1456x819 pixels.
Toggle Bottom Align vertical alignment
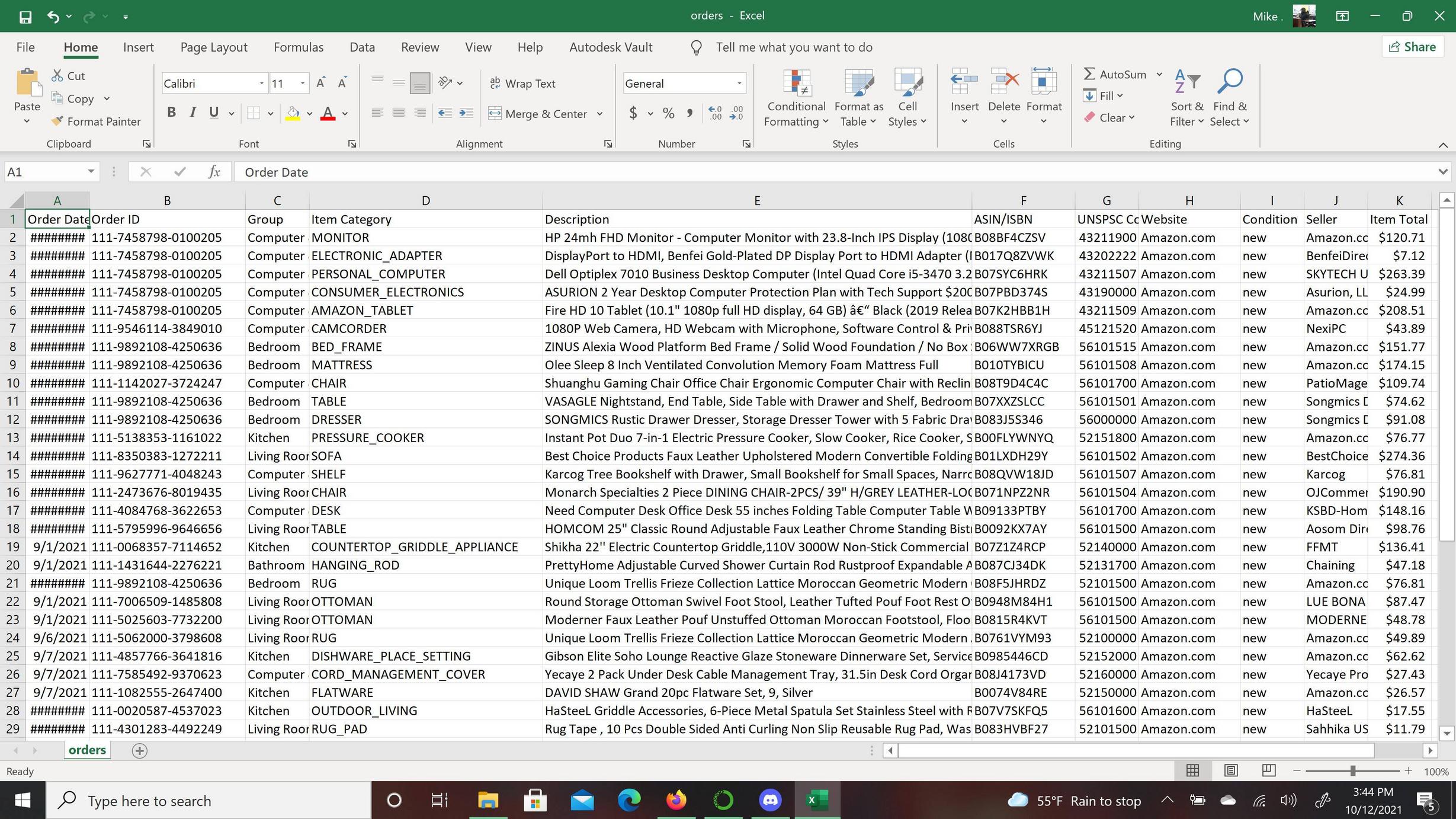click(420, 83)
